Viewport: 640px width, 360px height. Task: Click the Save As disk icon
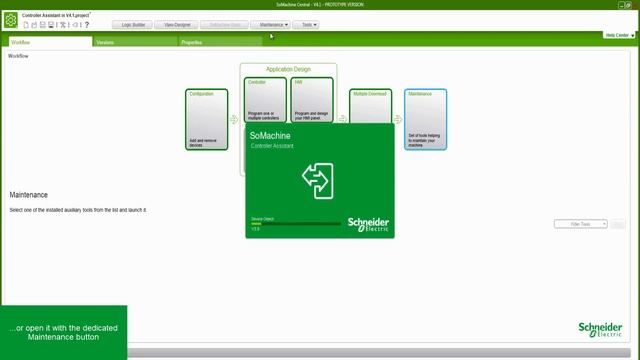(51, 25)
